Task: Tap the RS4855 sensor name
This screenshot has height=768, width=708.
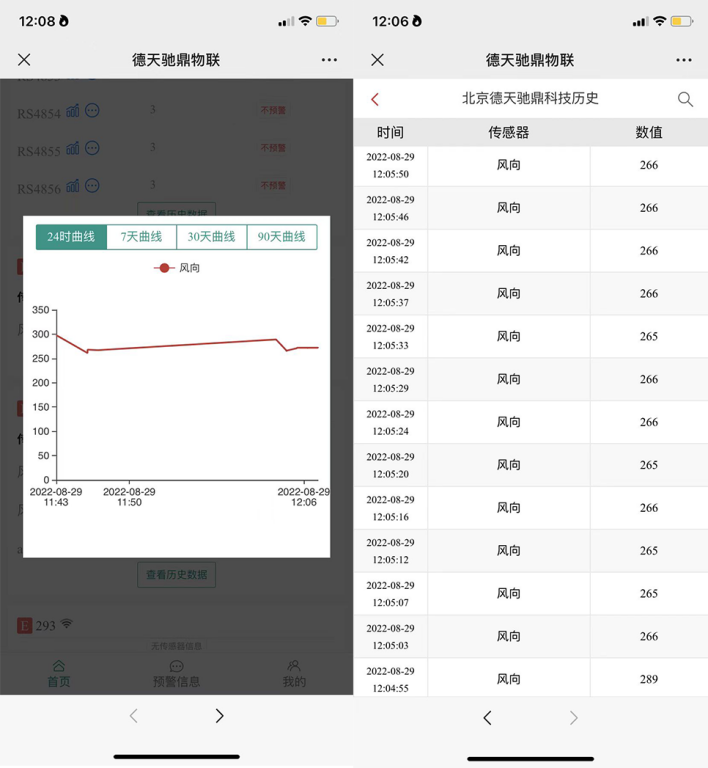Action: point(39,151)
